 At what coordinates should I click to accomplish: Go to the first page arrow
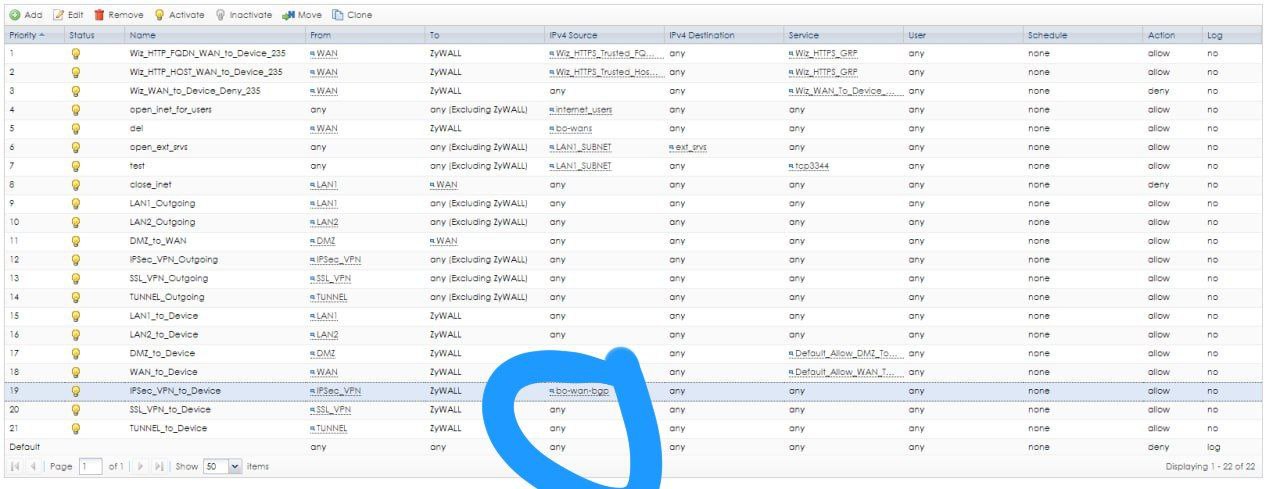tap(14, 467)
